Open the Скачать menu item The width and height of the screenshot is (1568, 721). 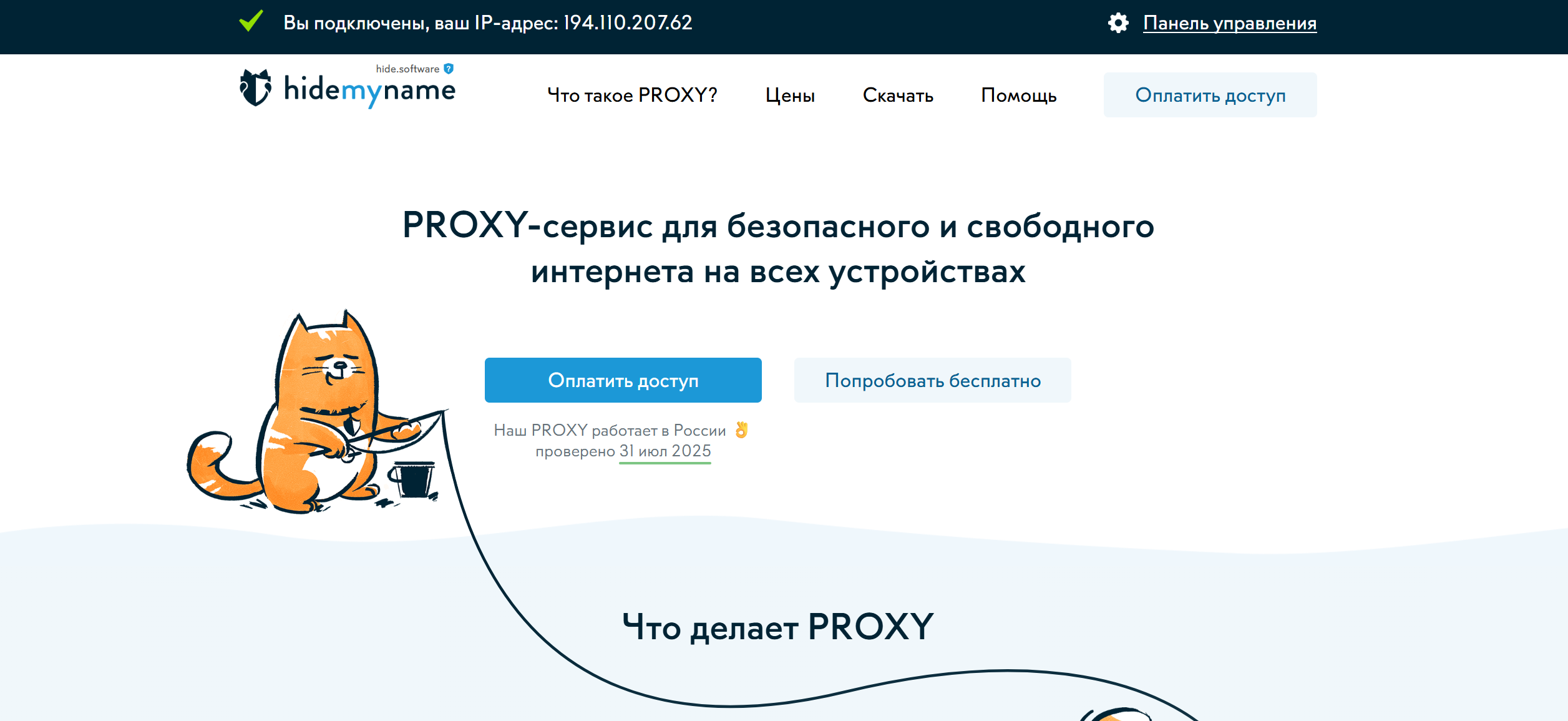coord(898,96)
